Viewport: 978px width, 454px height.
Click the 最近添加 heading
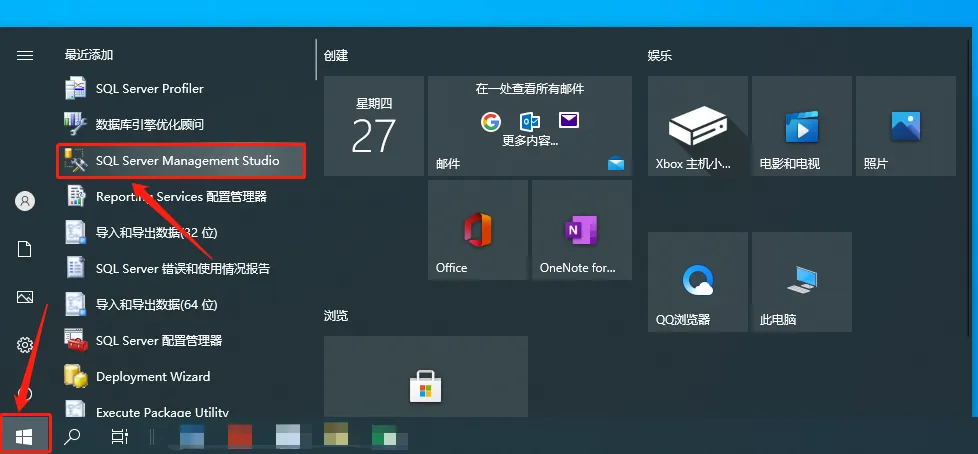(x=89, y=55)
